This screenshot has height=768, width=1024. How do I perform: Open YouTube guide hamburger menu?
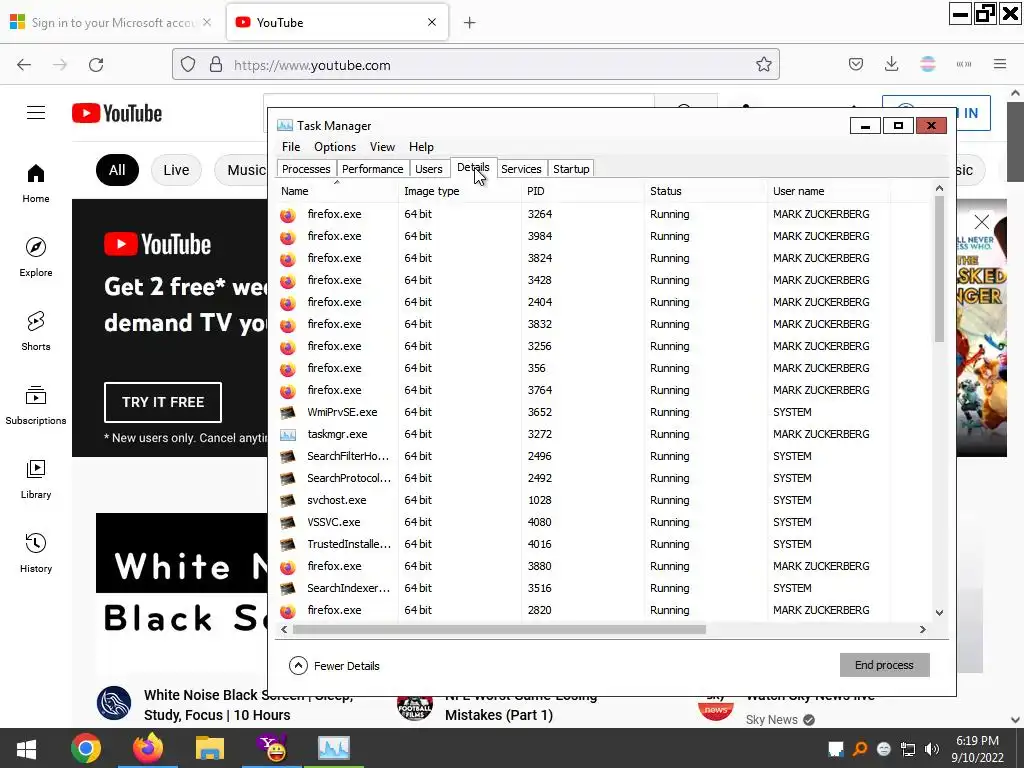point(36,113)
